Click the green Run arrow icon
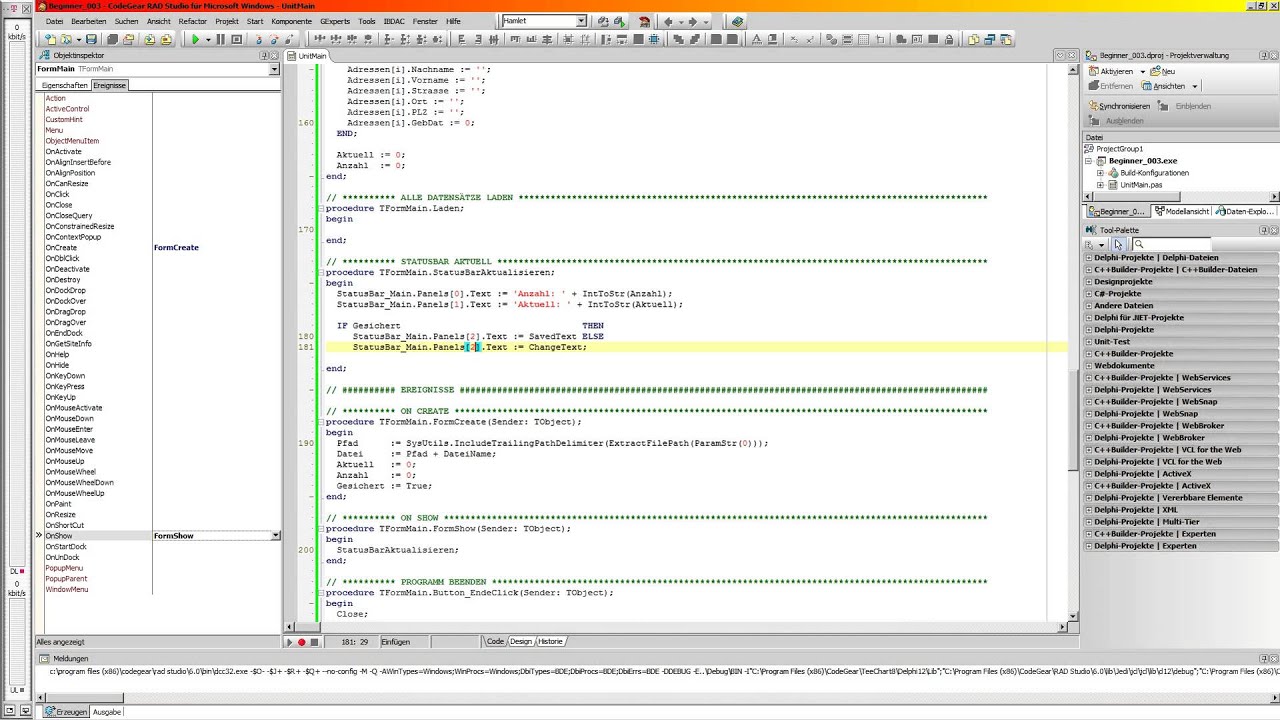Screen dimensions: 1280x720 pos(195,39)
